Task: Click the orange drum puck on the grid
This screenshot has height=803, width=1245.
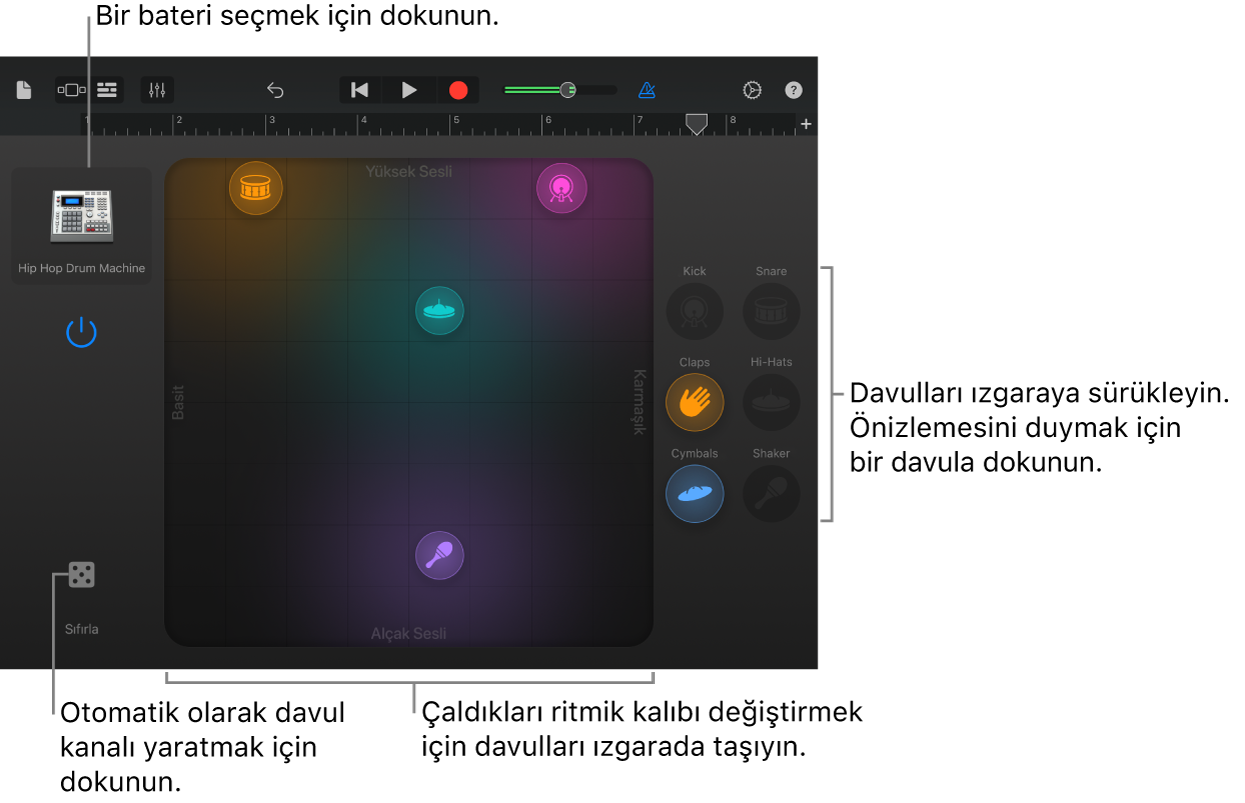Action: click(255, 187)
